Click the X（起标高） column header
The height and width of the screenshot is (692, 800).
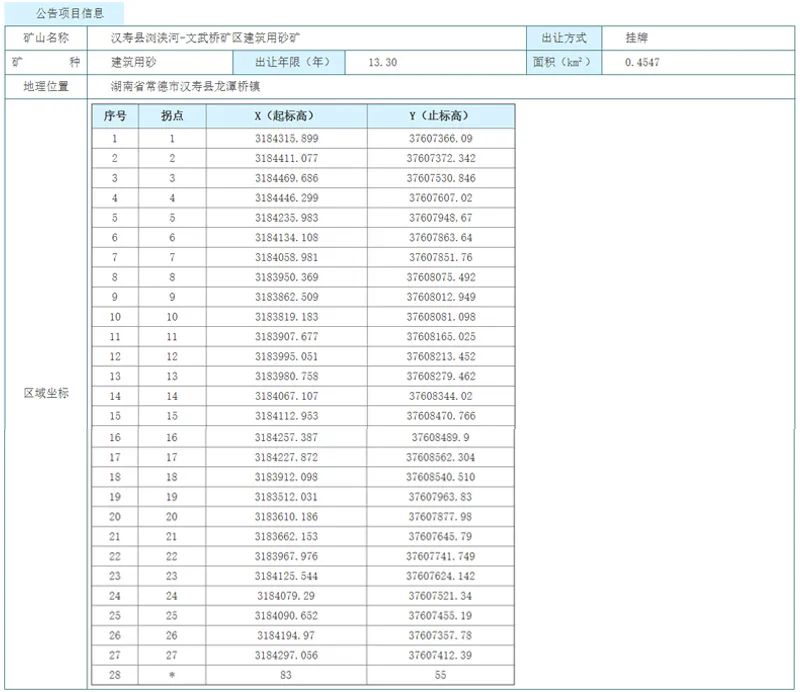[x=286, y=115]
